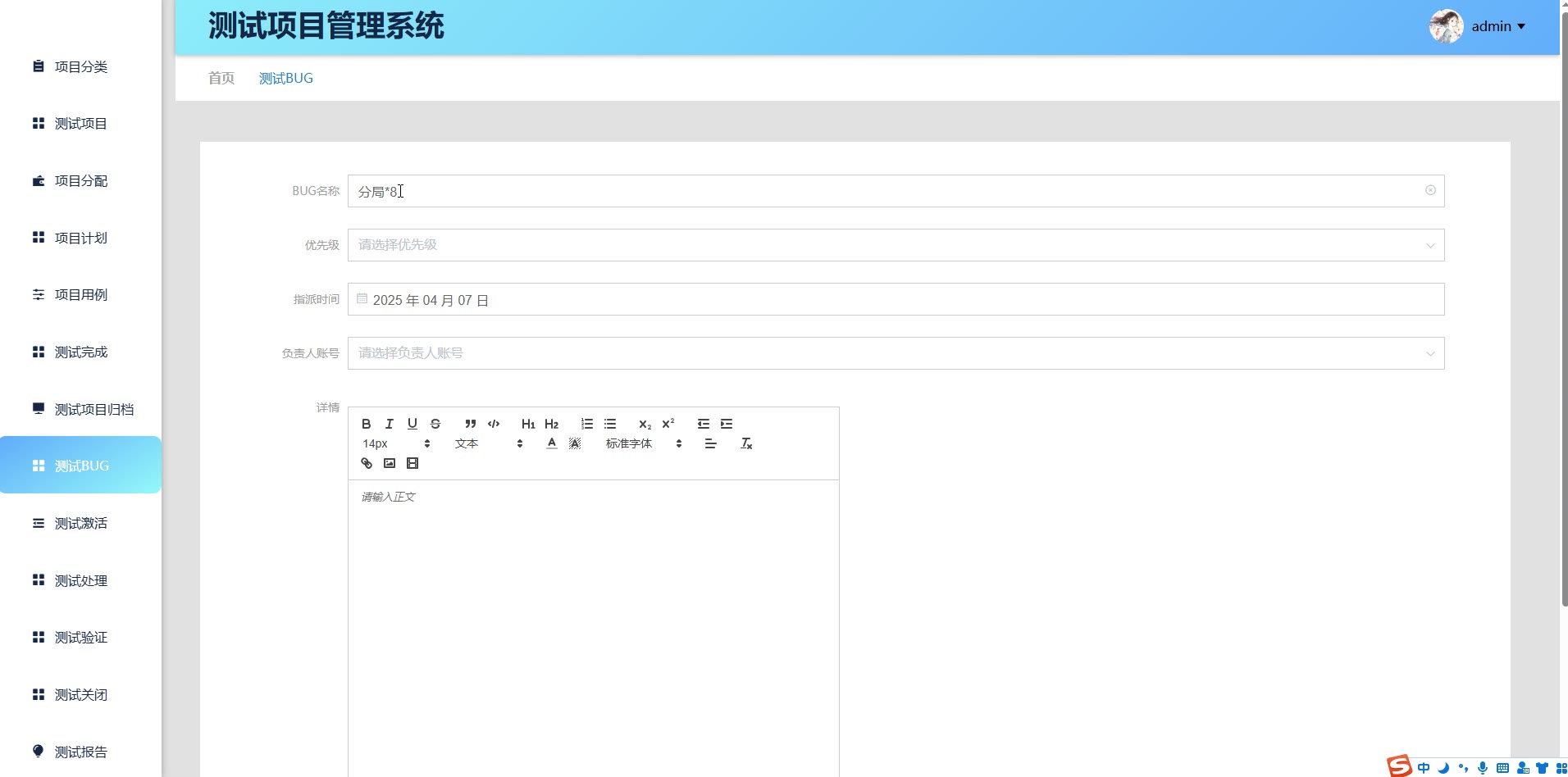Insert a blockquote in the editor

point(471,424)
